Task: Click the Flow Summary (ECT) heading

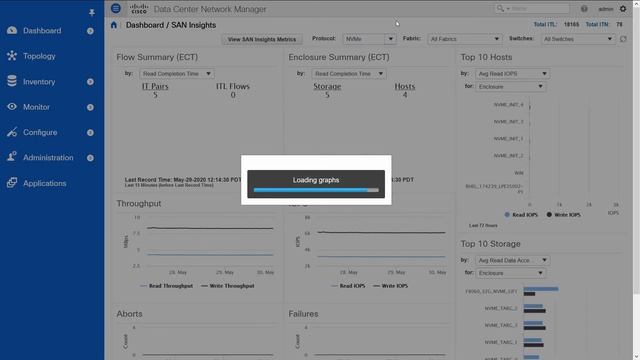Action: tap(157, 57)
